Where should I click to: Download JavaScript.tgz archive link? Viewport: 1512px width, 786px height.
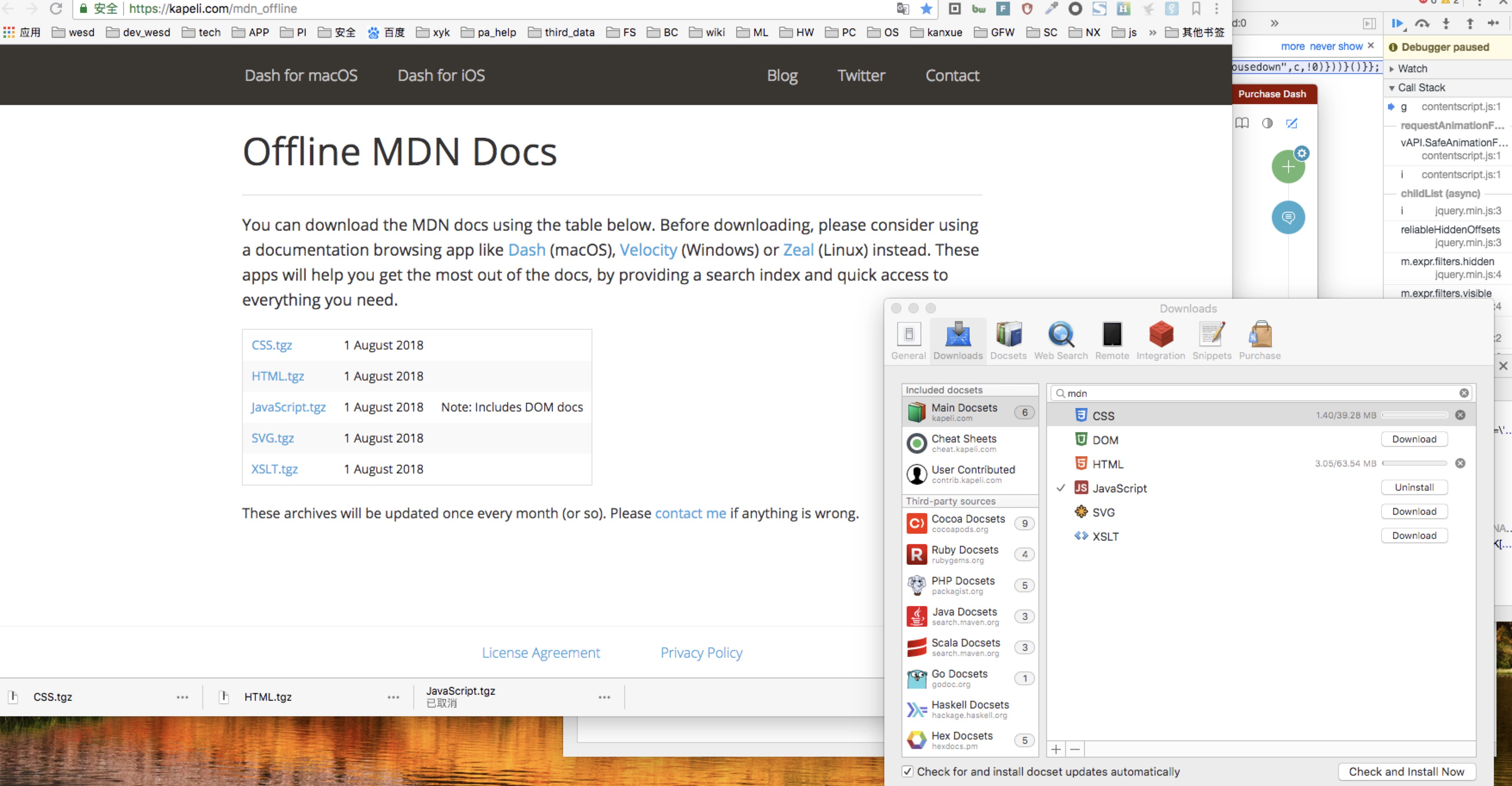[288, 407]
